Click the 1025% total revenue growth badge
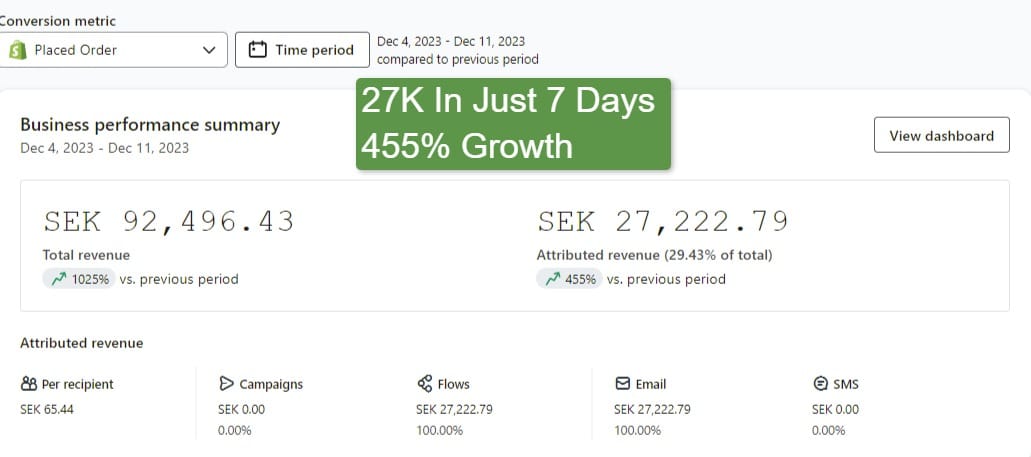Viewport: 1031px width, 457px height. click(79, 279)
